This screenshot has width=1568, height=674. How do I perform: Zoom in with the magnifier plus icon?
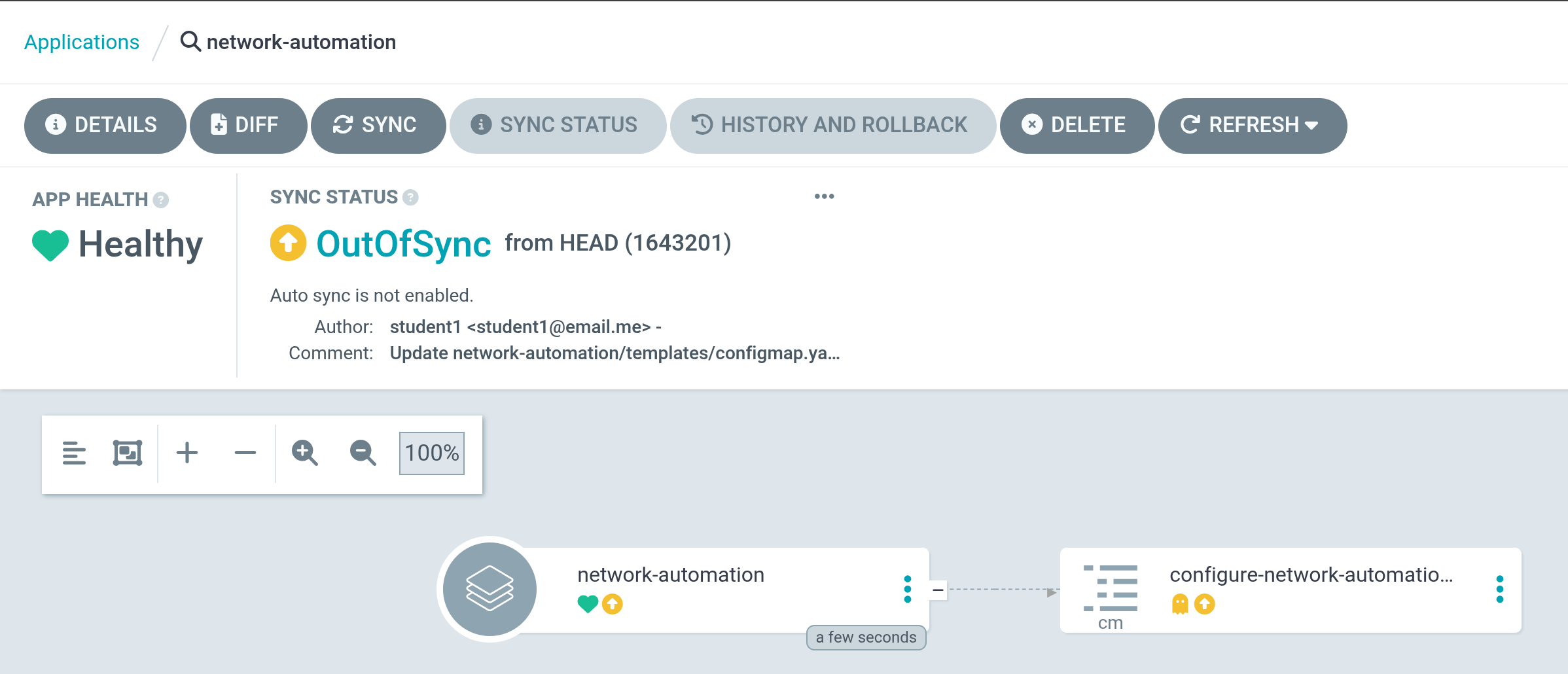pyautogui.click(x=305, y=453)
